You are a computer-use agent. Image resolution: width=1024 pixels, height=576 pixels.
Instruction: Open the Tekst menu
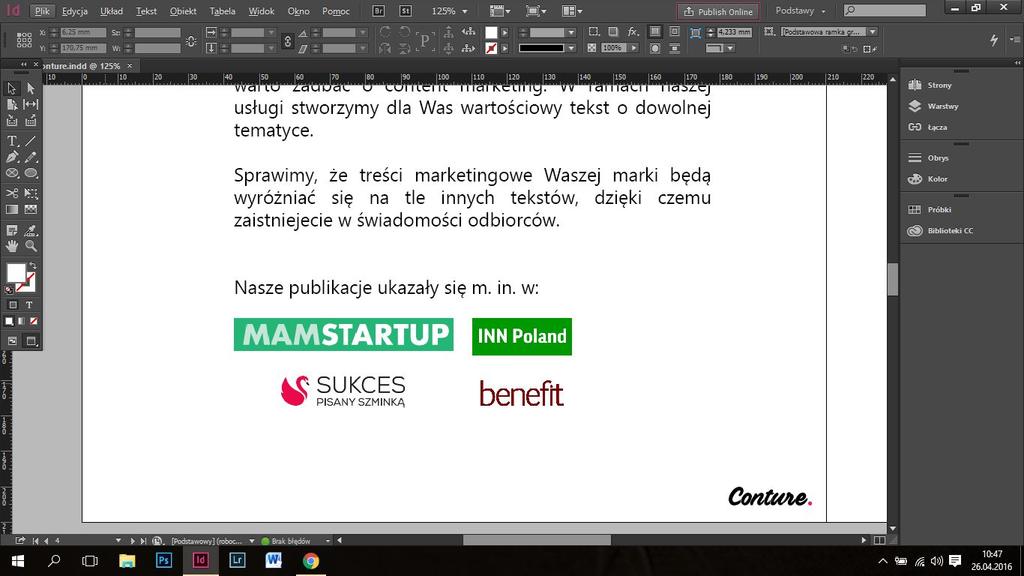[x=146, y=11]
